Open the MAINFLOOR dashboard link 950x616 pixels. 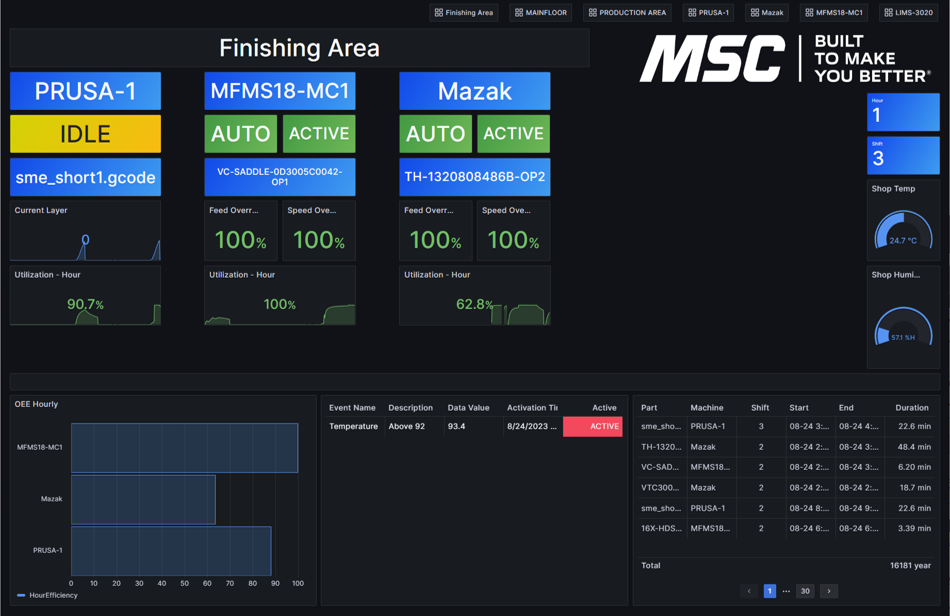click(x=540, y=13)
